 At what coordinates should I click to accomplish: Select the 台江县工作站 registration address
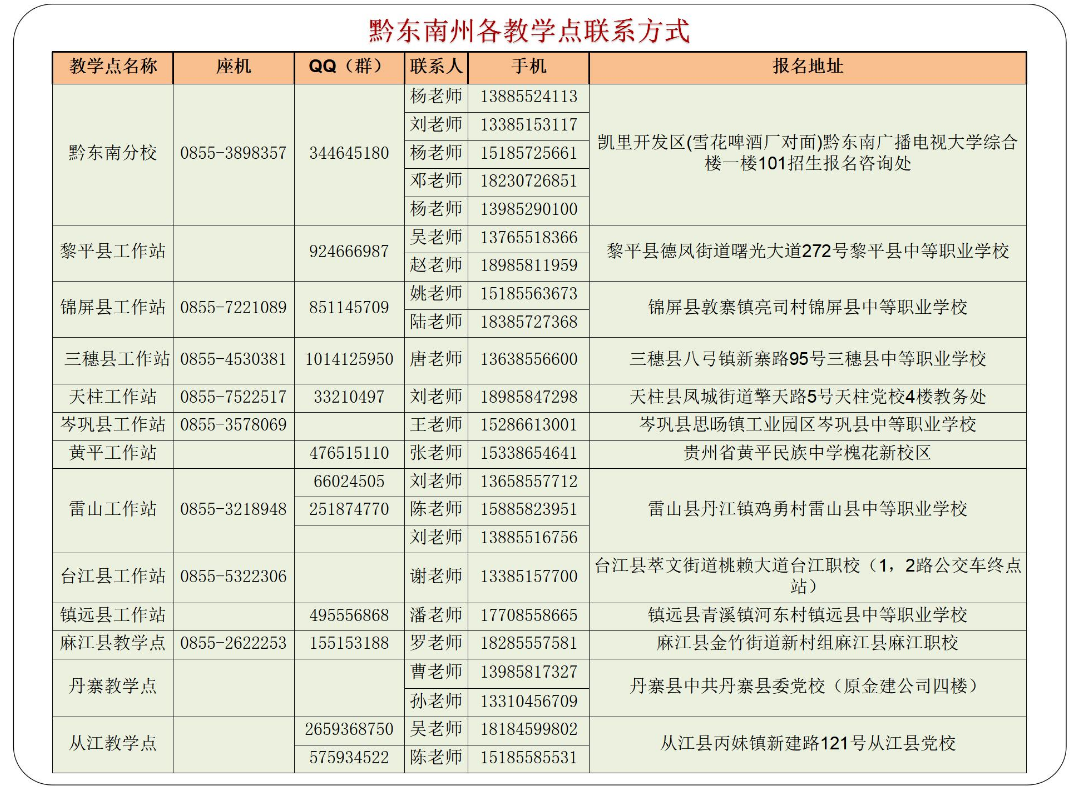[x=810, y=577]
